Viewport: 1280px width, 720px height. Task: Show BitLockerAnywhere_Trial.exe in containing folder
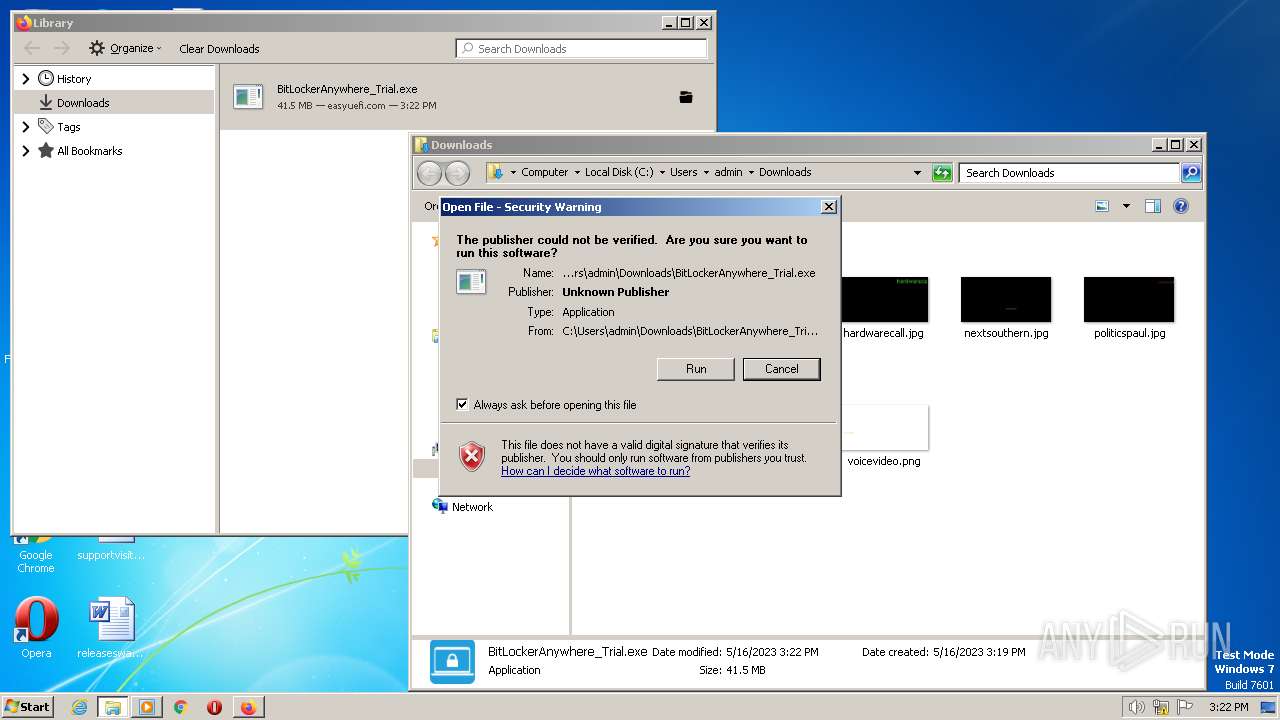(686, 97)
